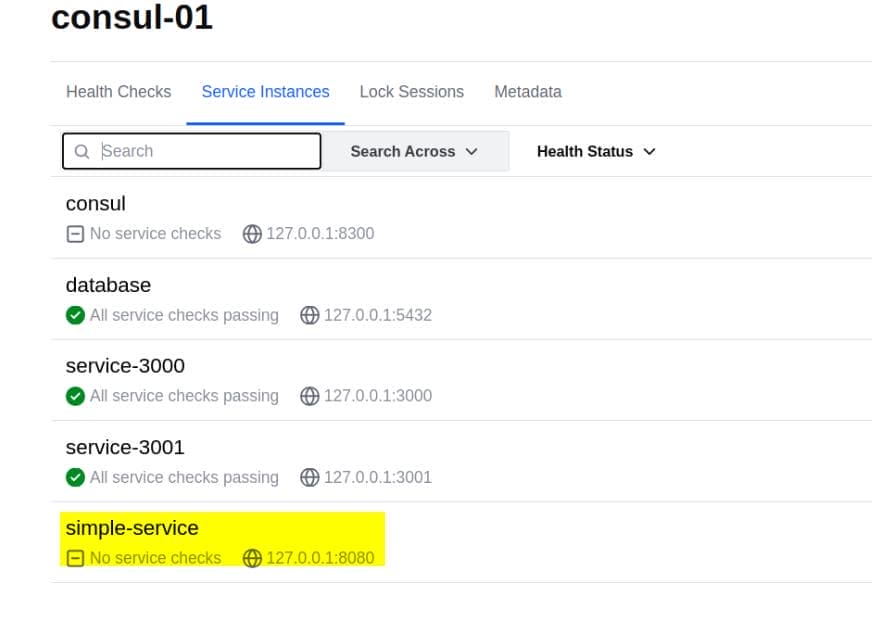
Task: Open the simple-service instance
Action: 132,528
